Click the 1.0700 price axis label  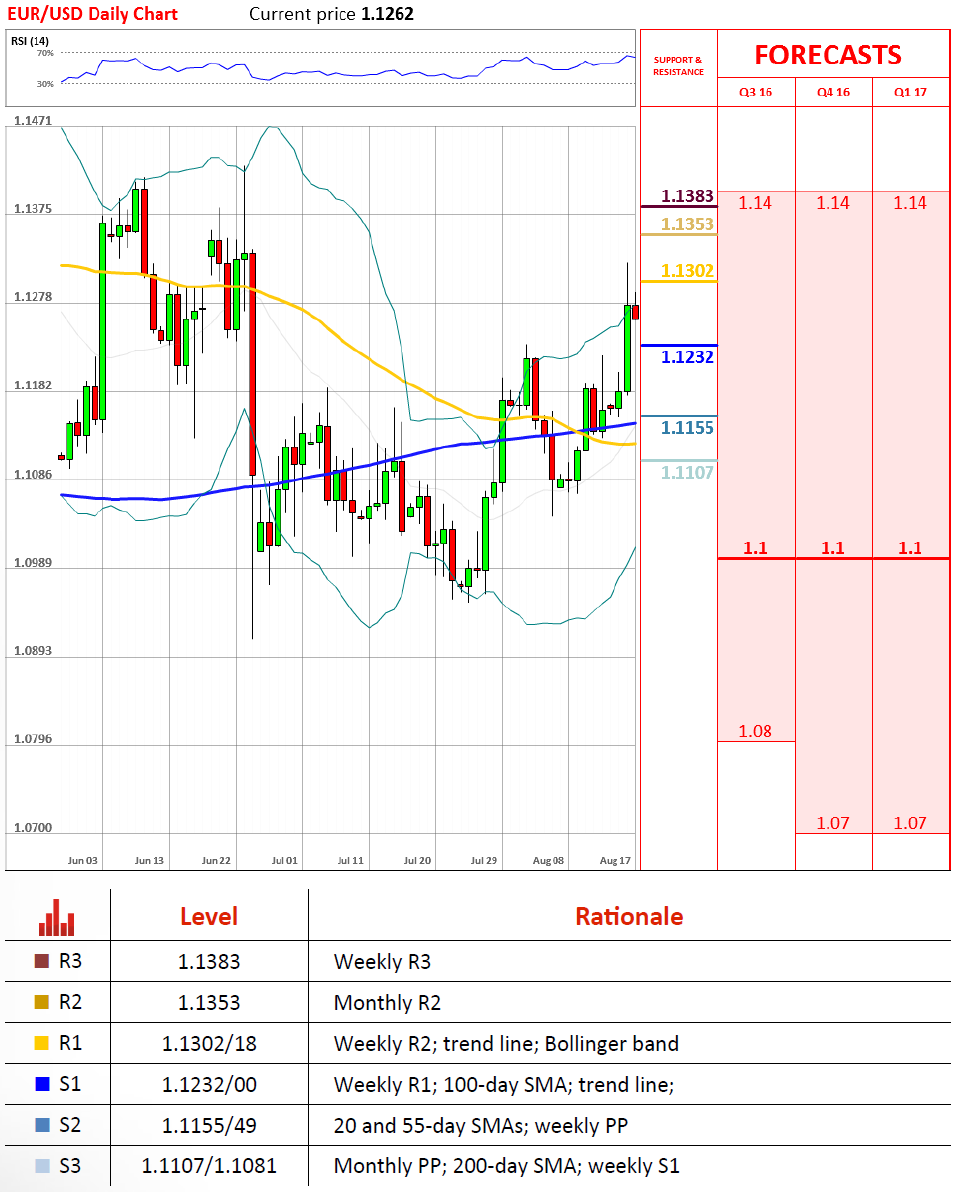pyautogui.click(x=33, y=828)
